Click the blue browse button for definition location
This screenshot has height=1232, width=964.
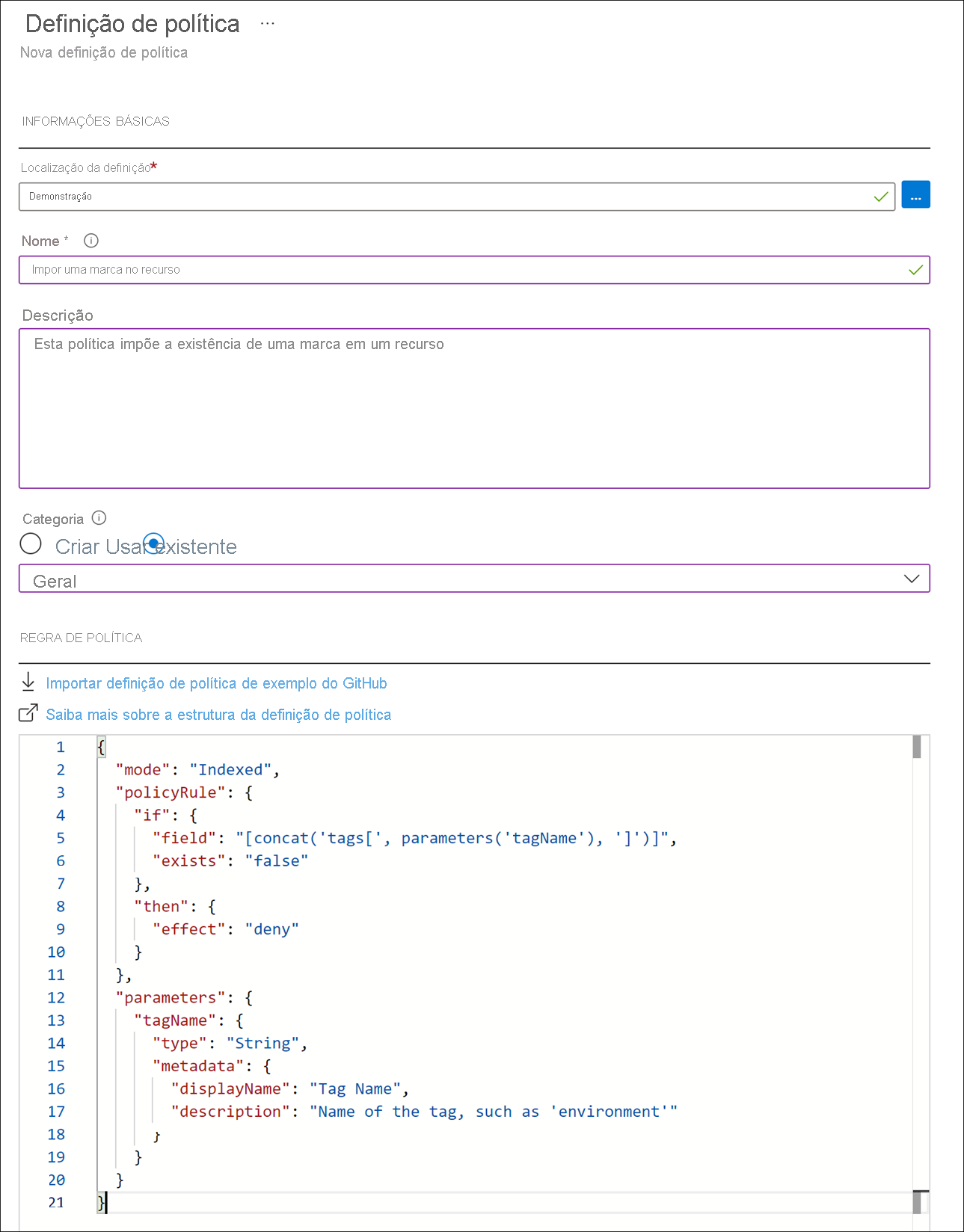[x=915, y=195]
